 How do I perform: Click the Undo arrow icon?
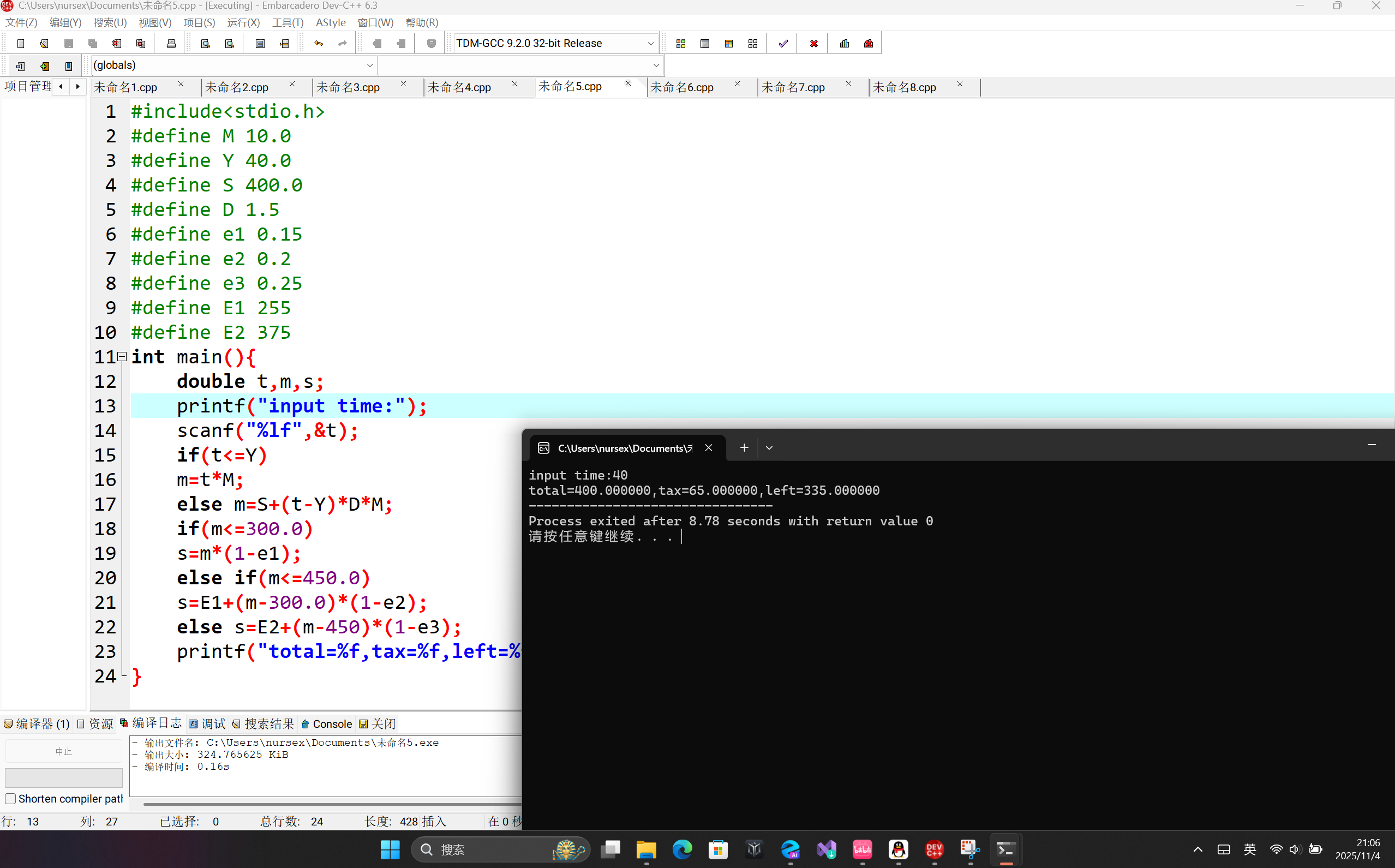click(x=319, y=44)
